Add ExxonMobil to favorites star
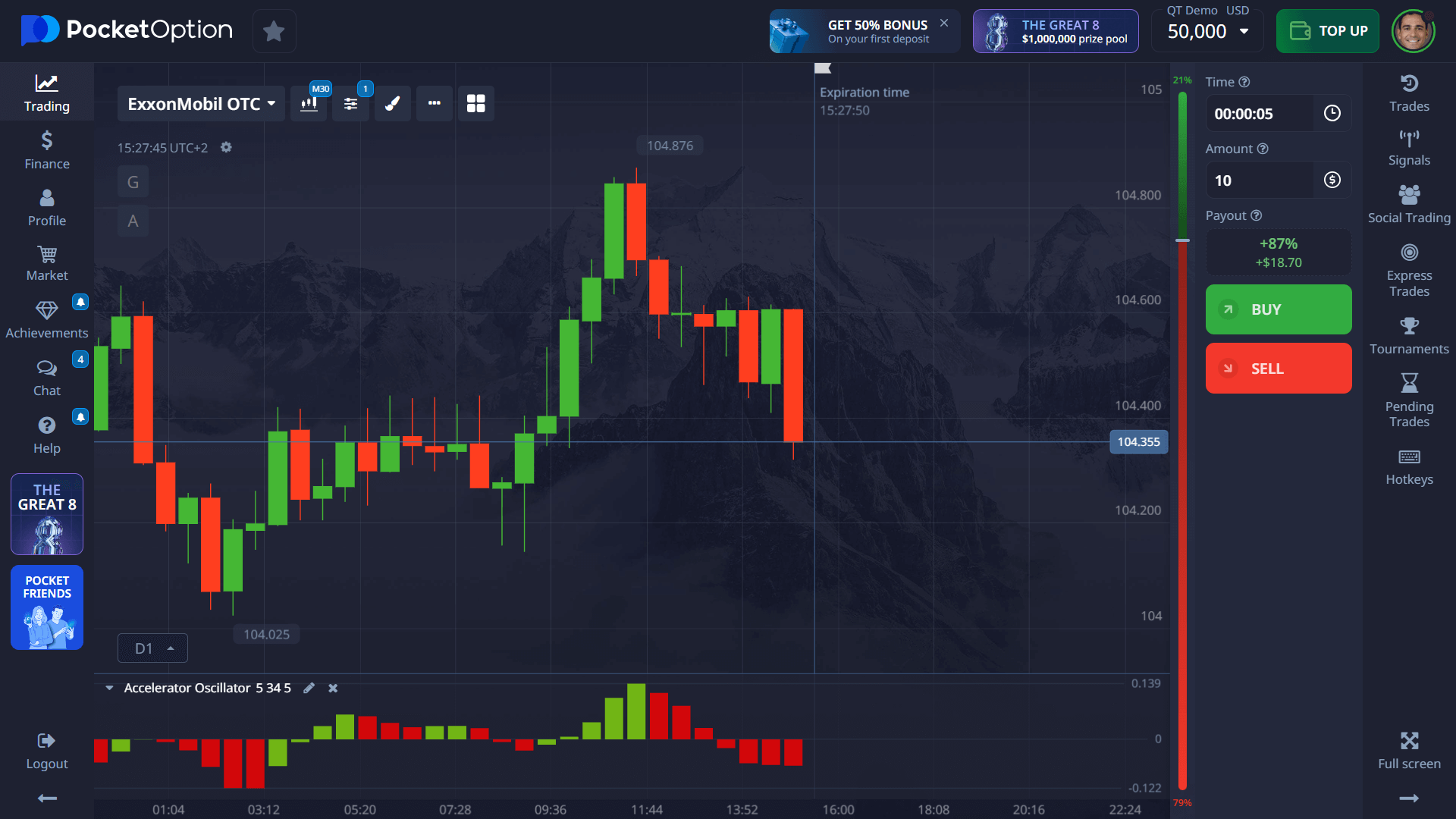This screenshot has width=1456, height=819. coord(274,31)
